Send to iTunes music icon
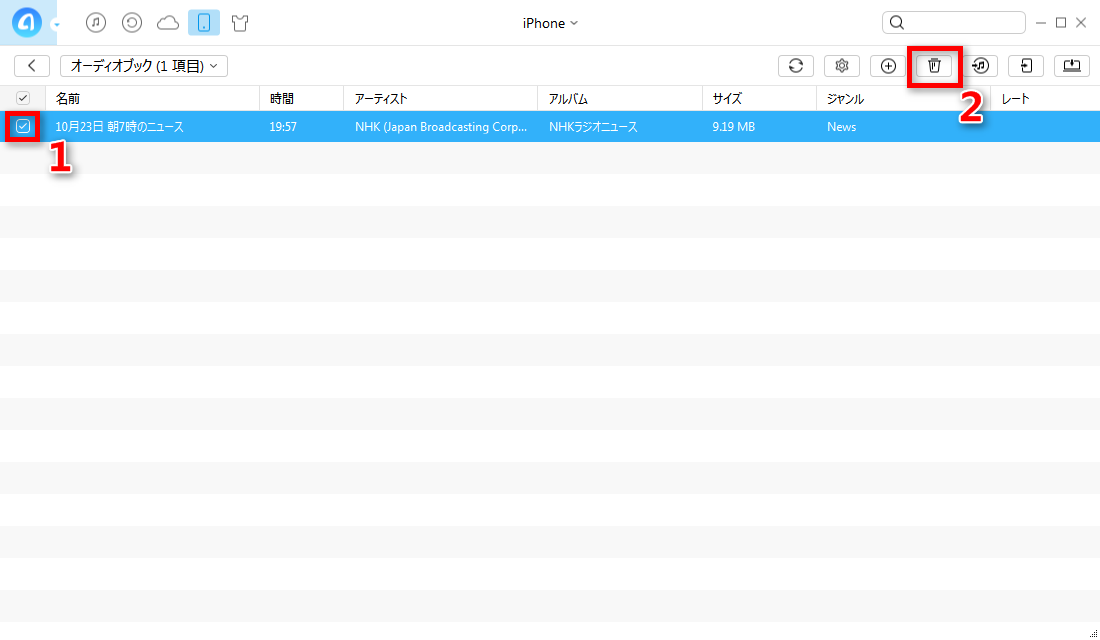Viewport: 1100px width, 640px height. click(x=980, y=66)
